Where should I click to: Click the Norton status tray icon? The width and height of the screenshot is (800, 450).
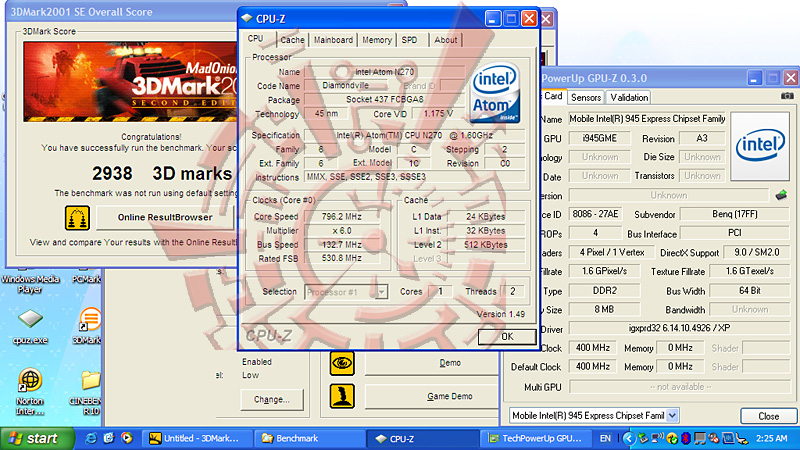(672, 438)
